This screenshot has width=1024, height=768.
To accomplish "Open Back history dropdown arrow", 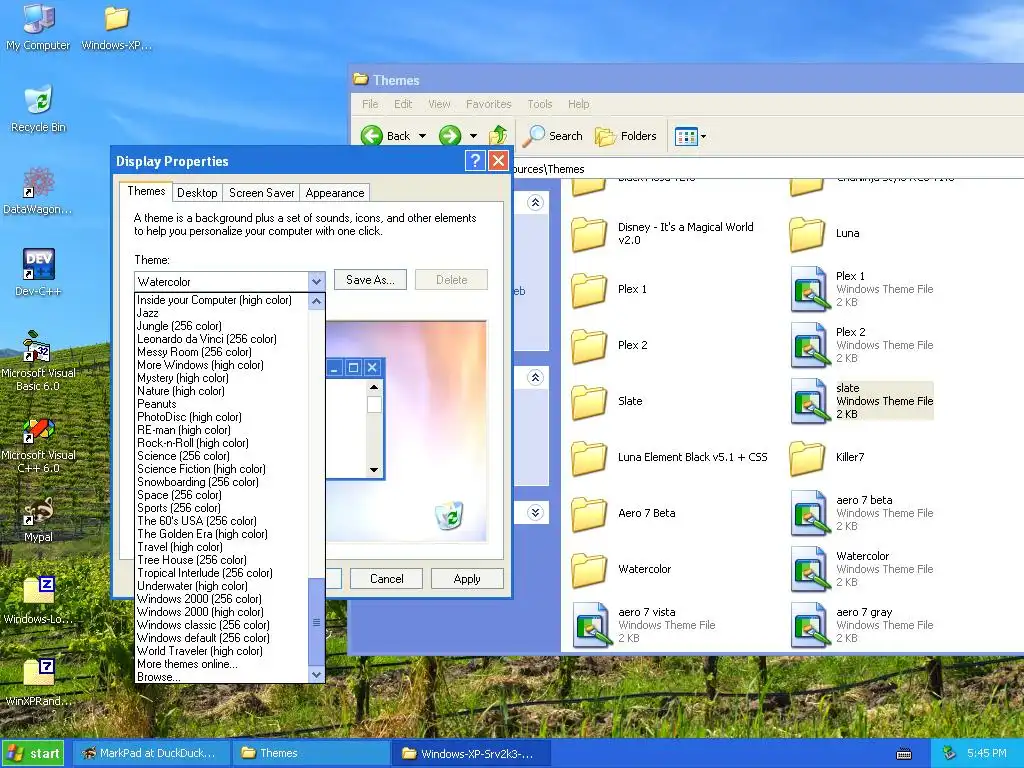I will (423, 136).
